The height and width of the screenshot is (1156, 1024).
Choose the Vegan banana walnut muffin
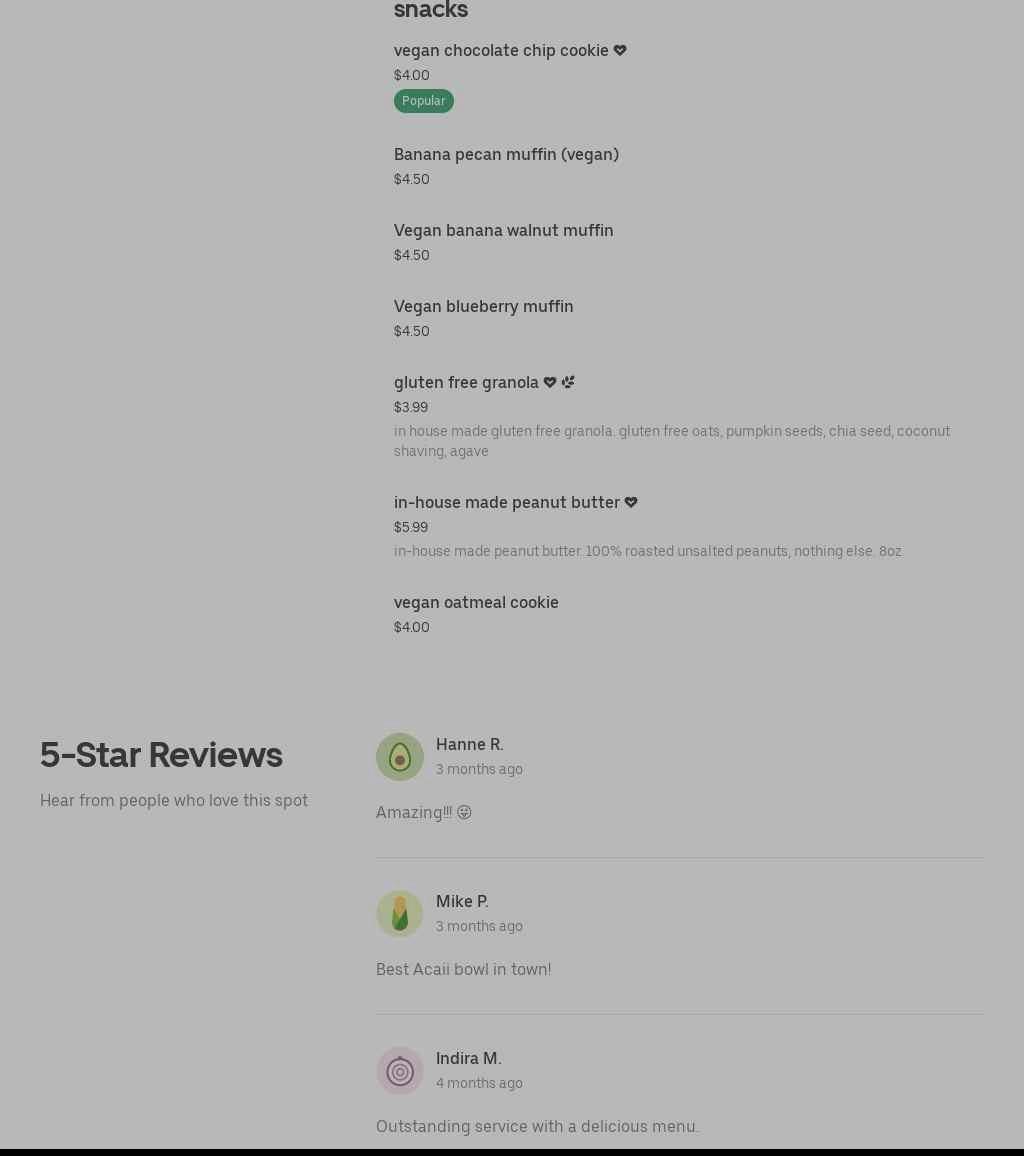[x=503, y=230]
